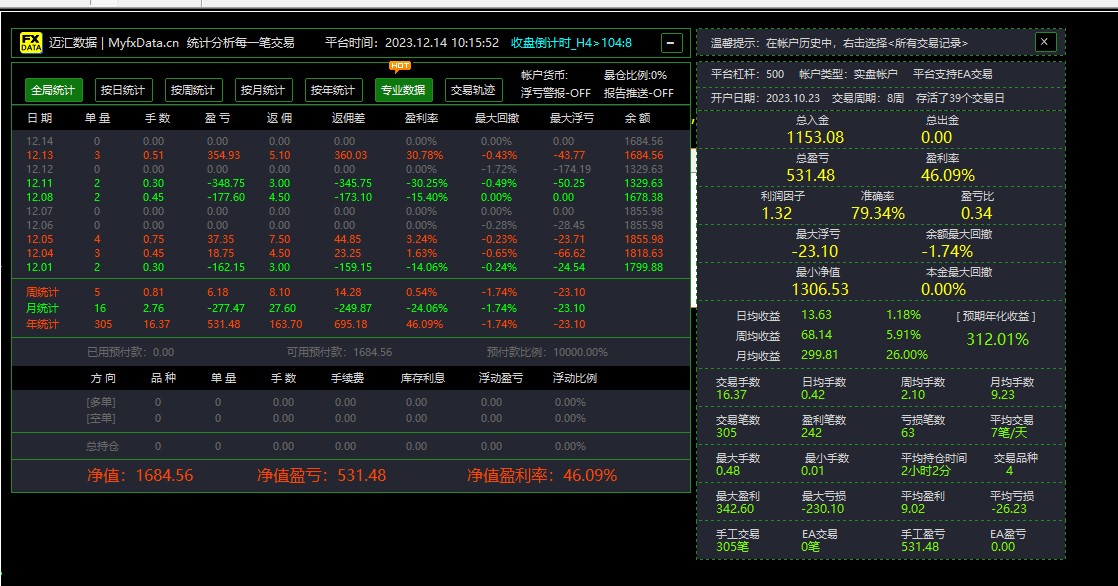Click the -348.75 loss value
This screenshot has height=586, width=1118.
pyautogui.click(x=226, y=183)
